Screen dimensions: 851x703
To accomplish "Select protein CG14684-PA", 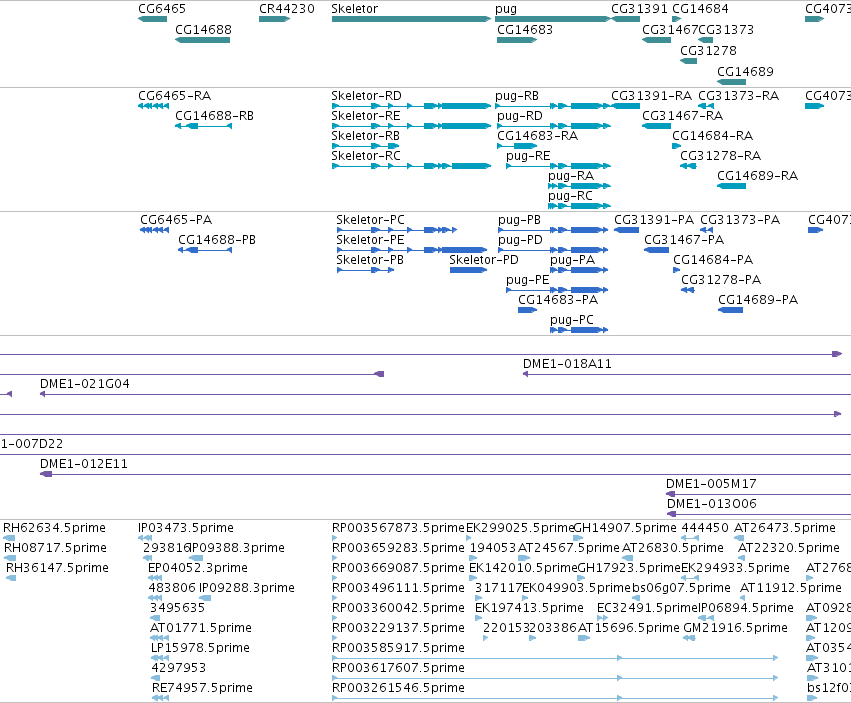I will pos(677,270).
